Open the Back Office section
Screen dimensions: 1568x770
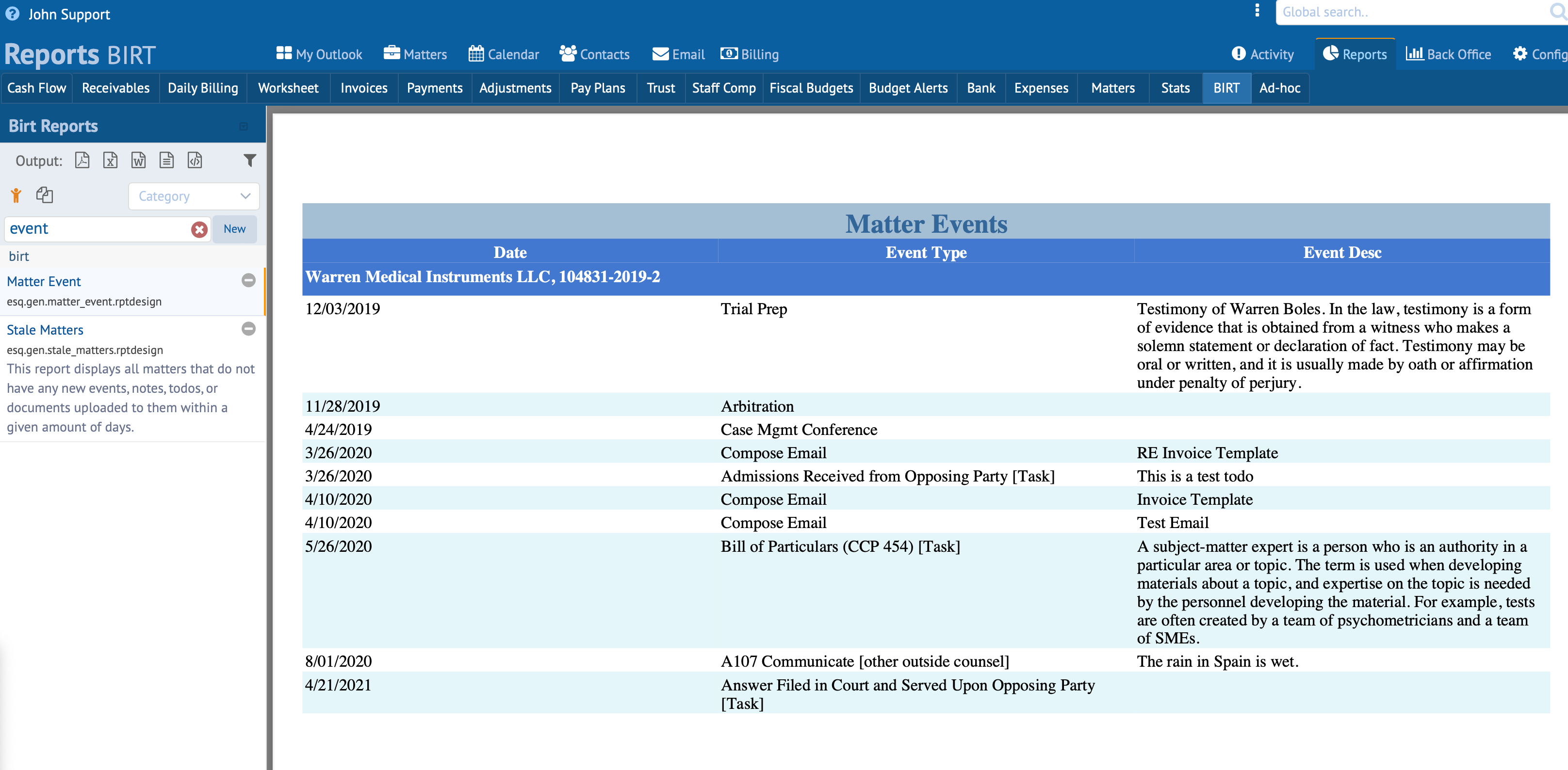pos(1449,54)
